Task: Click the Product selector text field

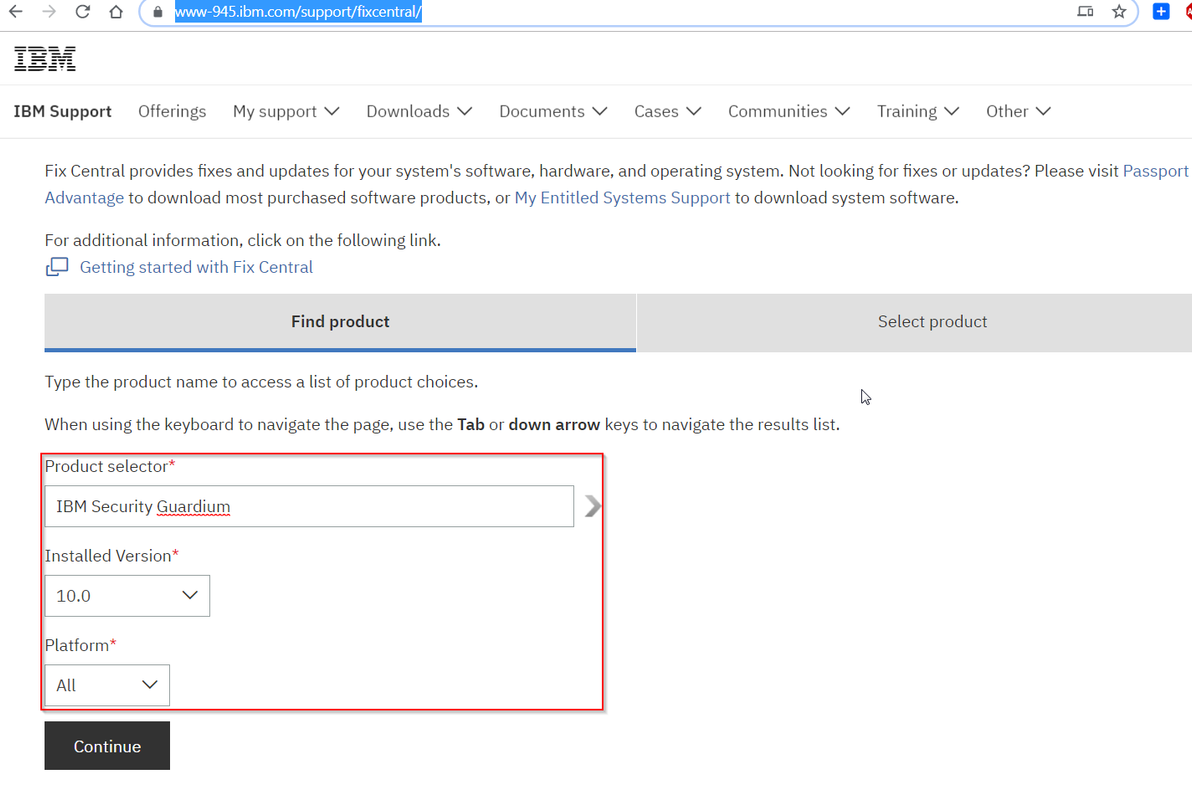Action: pos(309,506)
